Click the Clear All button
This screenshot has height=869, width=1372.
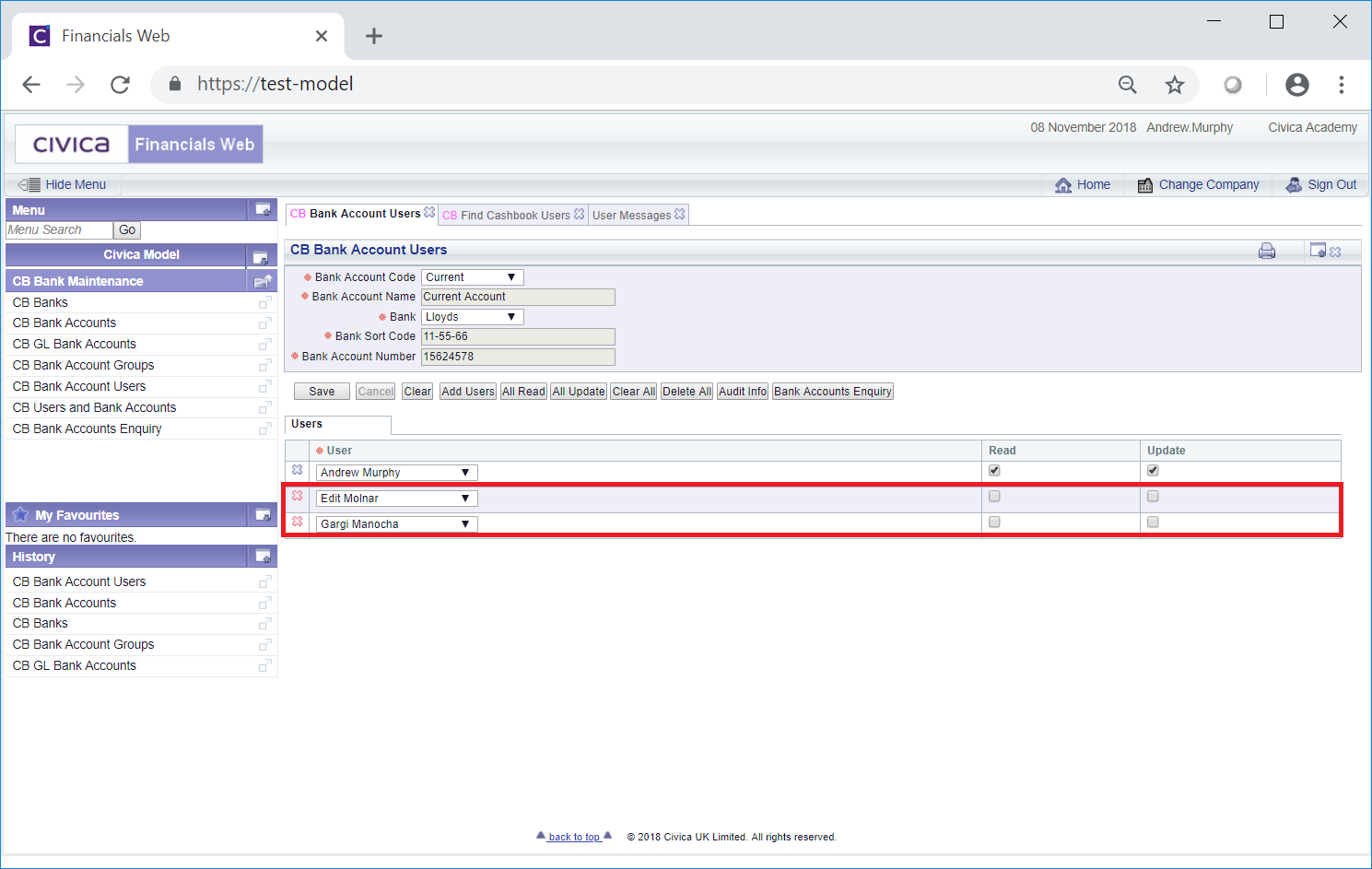click(634, 392)
